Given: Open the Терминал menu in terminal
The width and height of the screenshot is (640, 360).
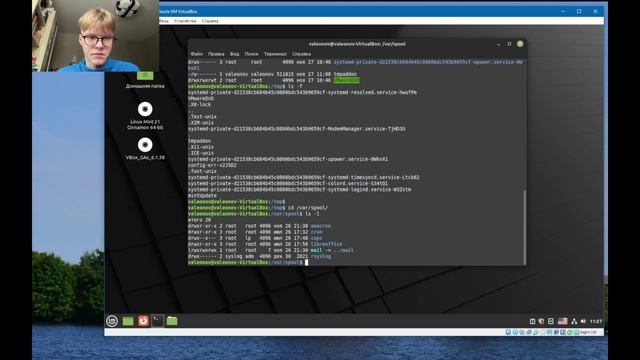Looking at the screenshot, I should [x=275, y=54].
